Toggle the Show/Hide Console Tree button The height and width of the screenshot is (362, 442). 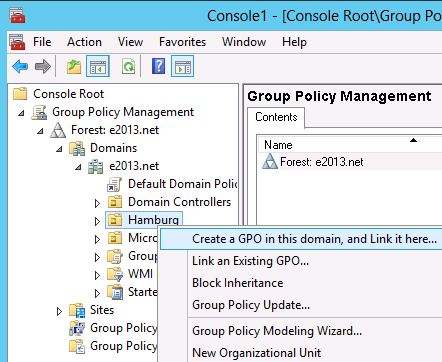[x=98, y=66]
